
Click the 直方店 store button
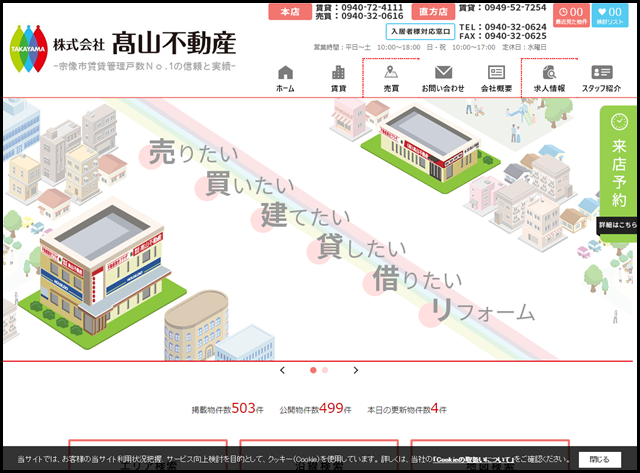433,12
